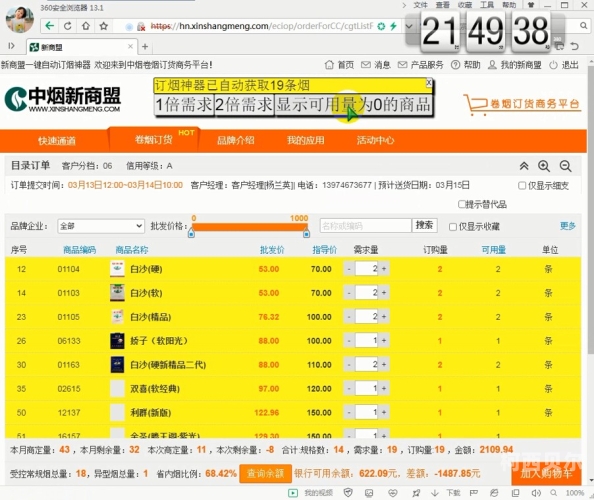Click the 查询余额 button
594x500 pixels.
click(x=266, y=473)
